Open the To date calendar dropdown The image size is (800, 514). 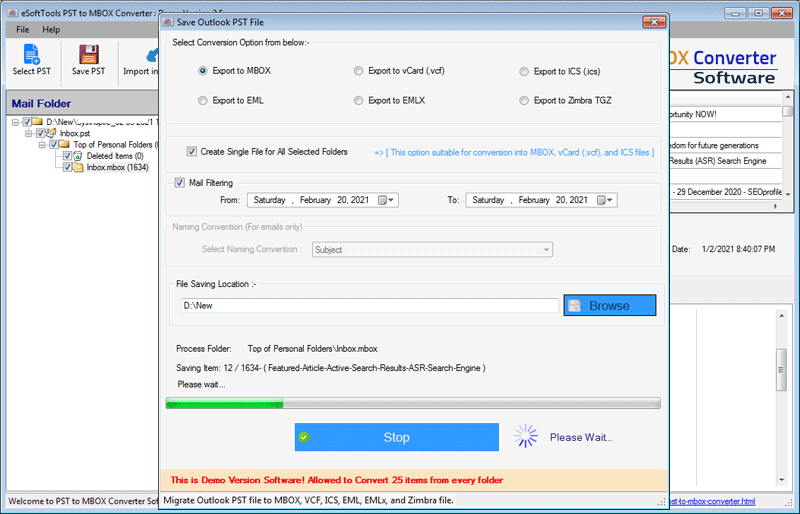coord(605,200)
